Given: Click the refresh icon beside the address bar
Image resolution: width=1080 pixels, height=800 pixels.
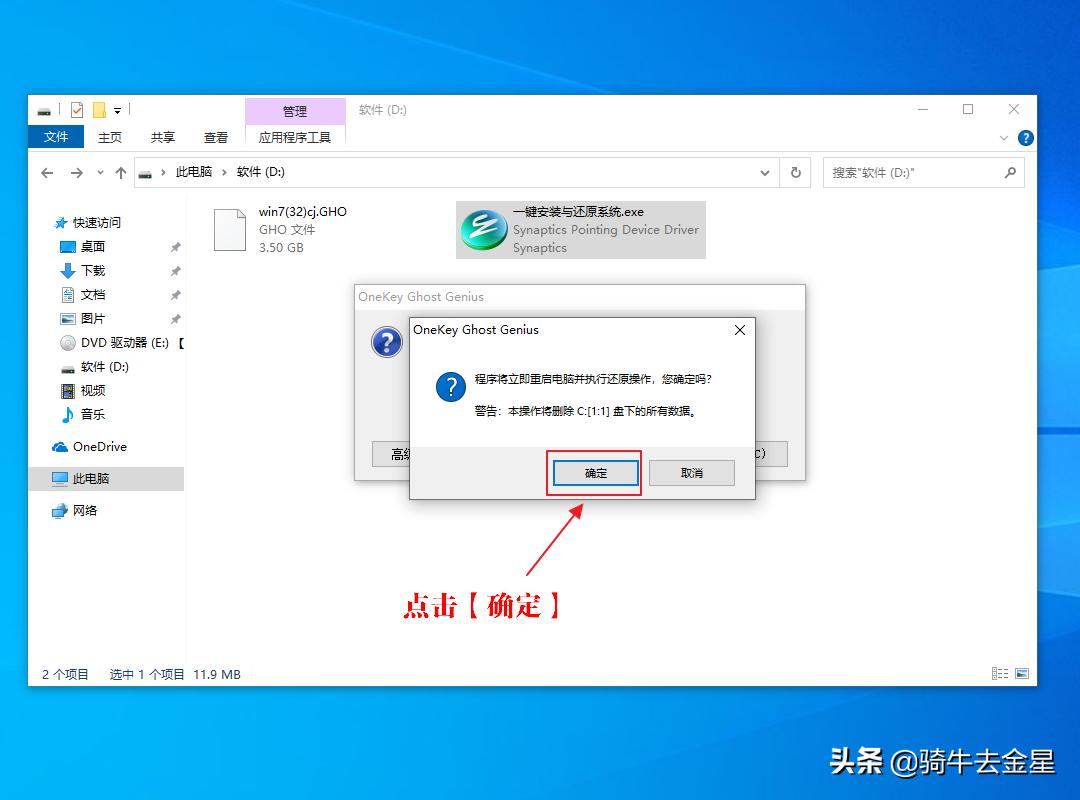Looking at the screenshot, I should [x=795, y=172].
